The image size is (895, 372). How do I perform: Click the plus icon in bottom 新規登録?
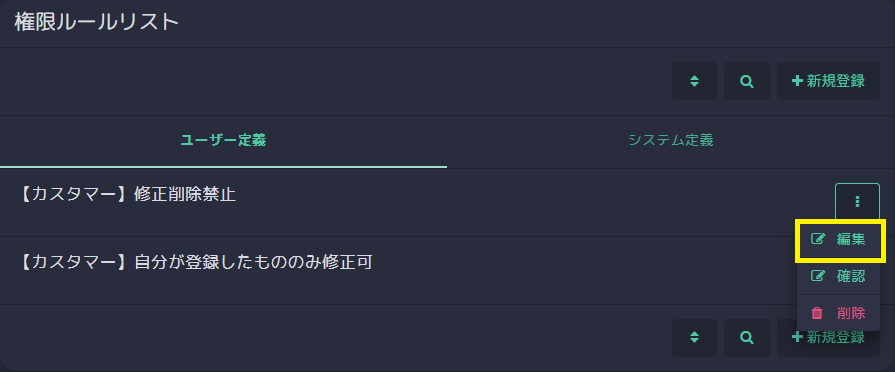[x=797, y=338]
